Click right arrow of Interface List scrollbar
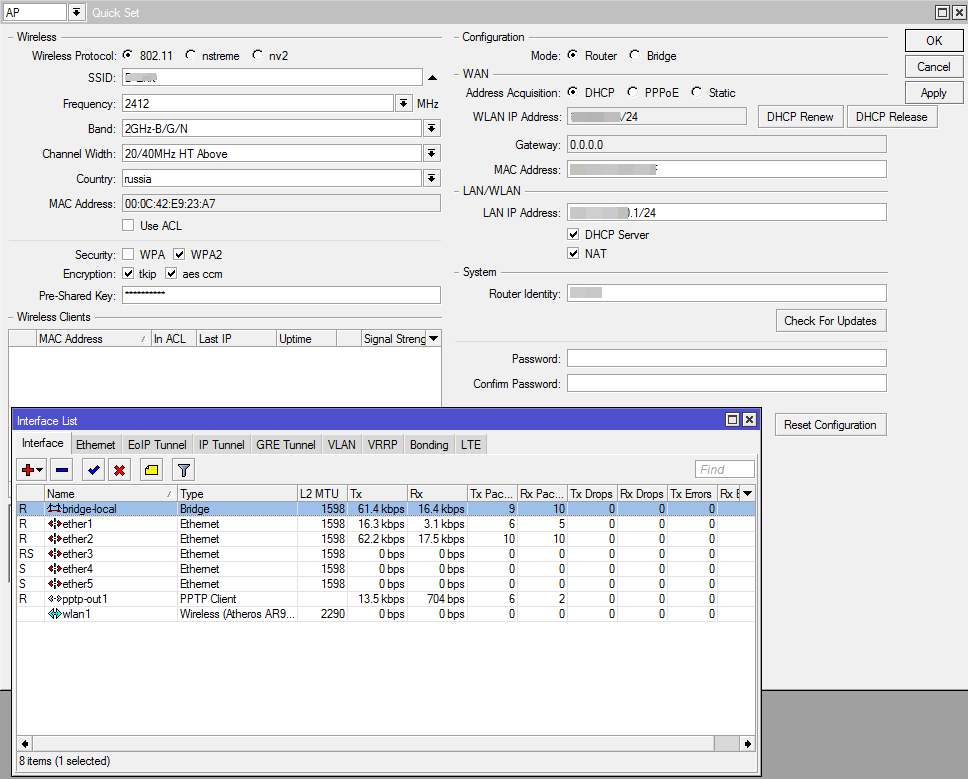The width and height of the screenshot is (968, 779). [748, 744]
